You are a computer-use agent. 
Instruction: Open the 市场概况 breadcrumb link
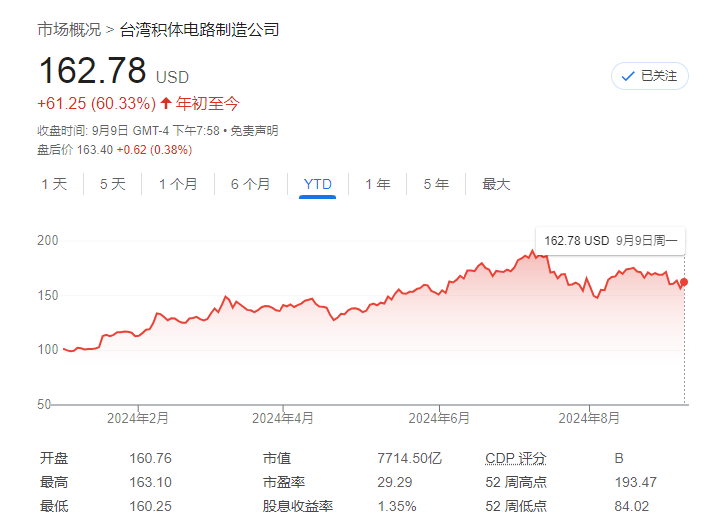click(x=69, y=29)
